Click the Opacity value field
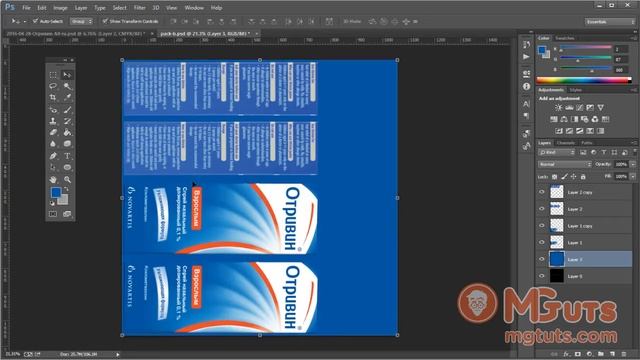 point(621,164)
